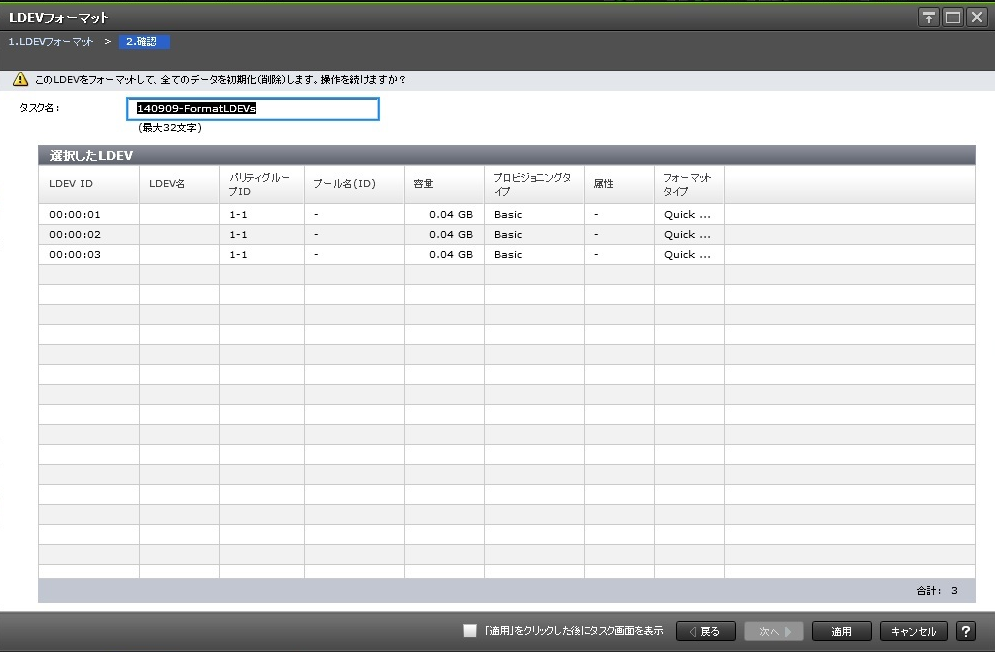This screenshot has height=652, width=995.
Task: Click the help question mark button
Action: pos(965,631)
